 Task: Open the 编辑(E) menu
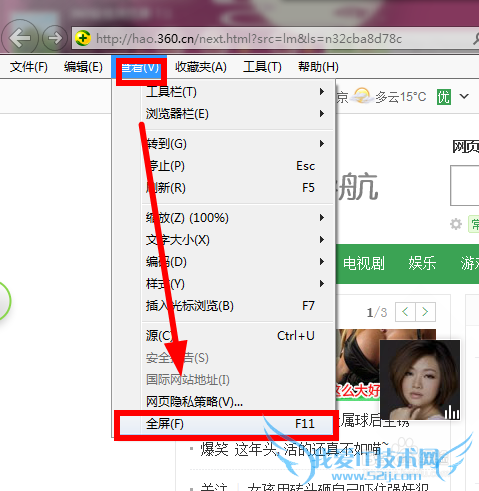point(83,67)
